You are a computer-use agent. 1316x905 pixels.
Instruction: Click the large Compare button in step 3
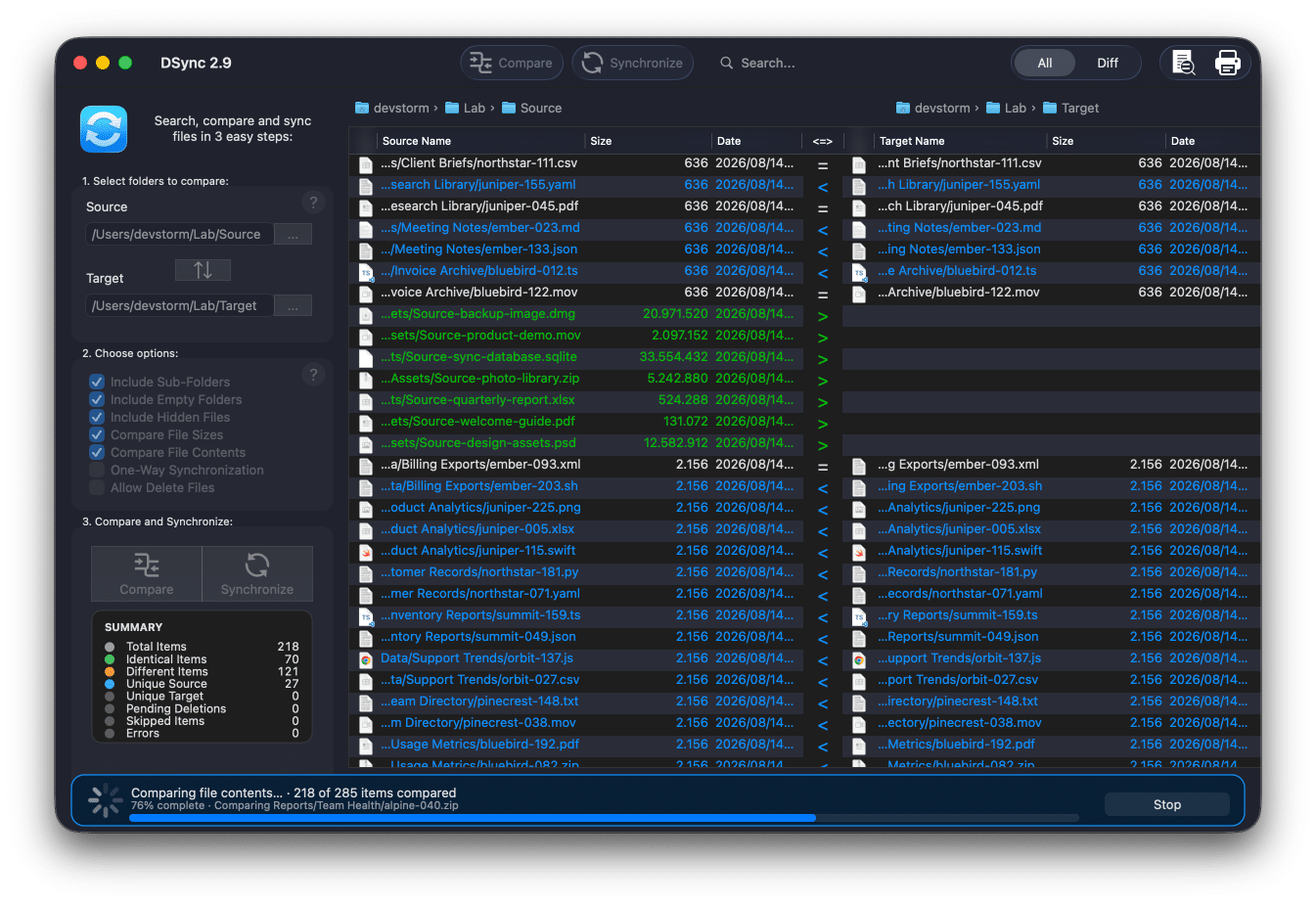[147, 573]
